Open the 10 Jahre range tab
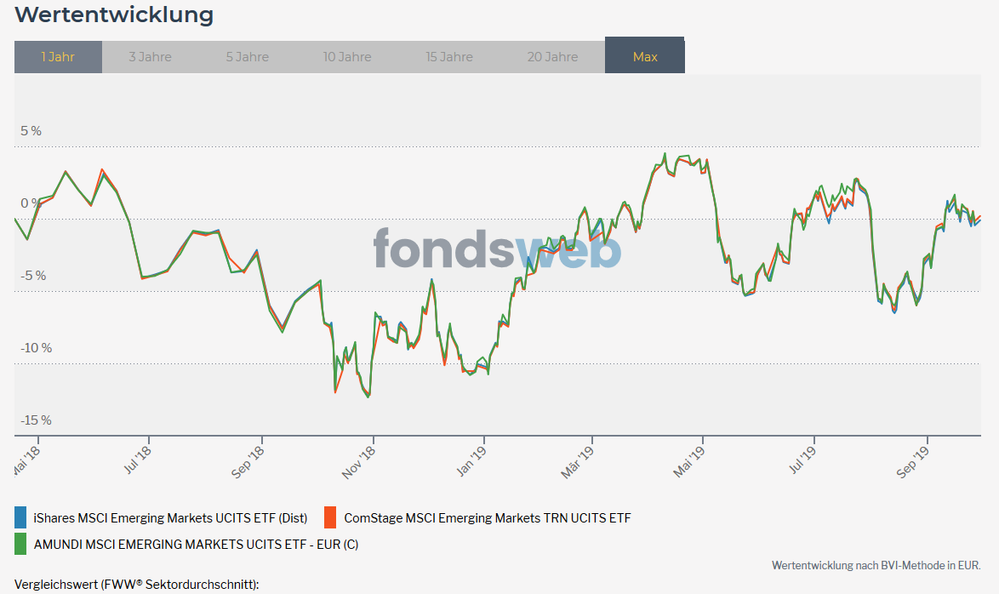This screenshot has height=594, width=999. [x=347, y=57]
